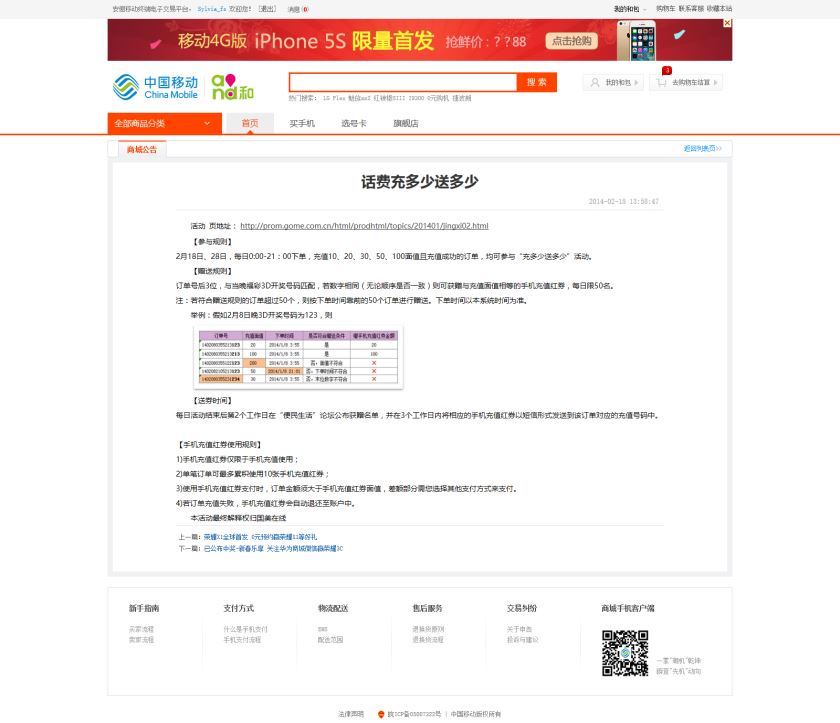Click 联系客服 in the top bar

pyautogui.click(x=691, y=9)
